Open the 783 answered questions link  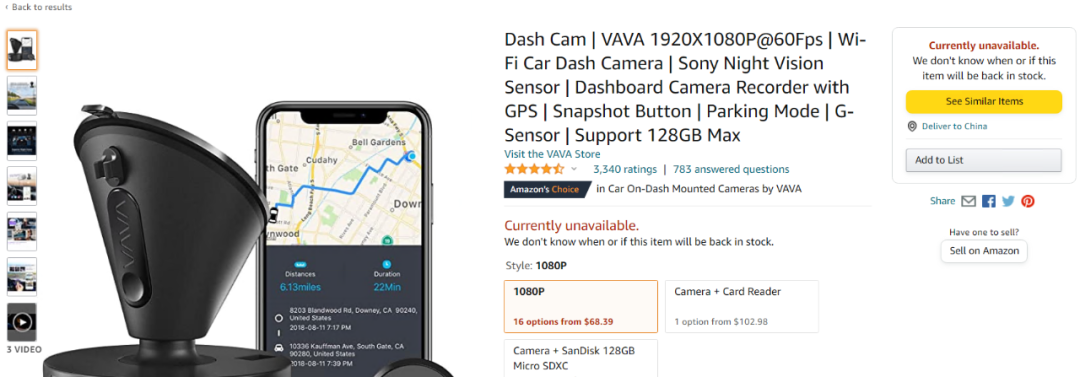[731, 169]
